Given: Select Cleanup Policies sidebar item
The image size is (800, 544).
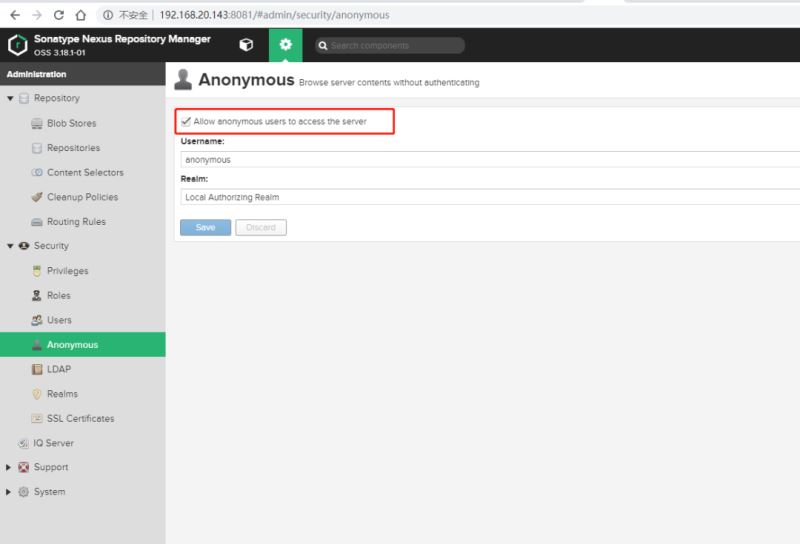Looking at the screenshot, I should 81,197.
